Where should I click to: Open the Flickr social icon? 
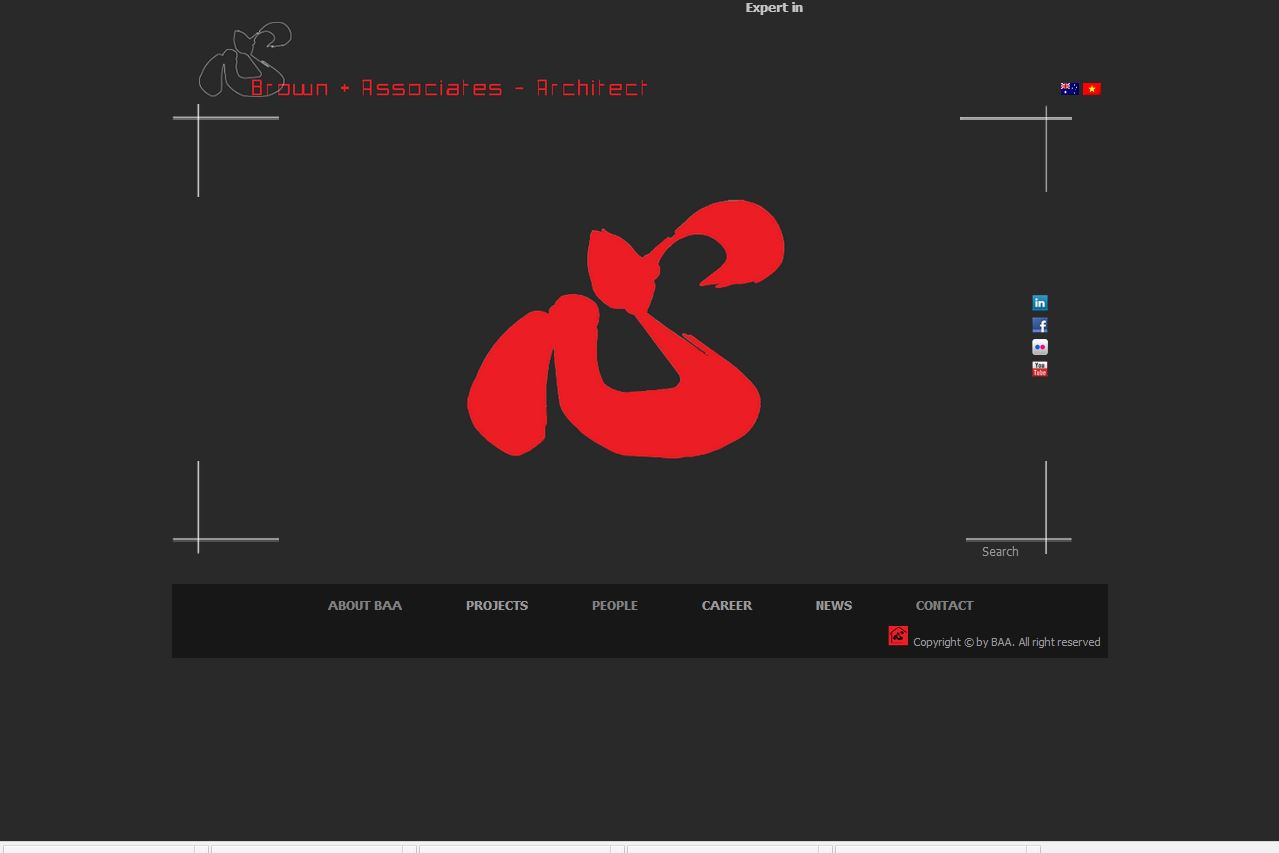coord(1040,347)
